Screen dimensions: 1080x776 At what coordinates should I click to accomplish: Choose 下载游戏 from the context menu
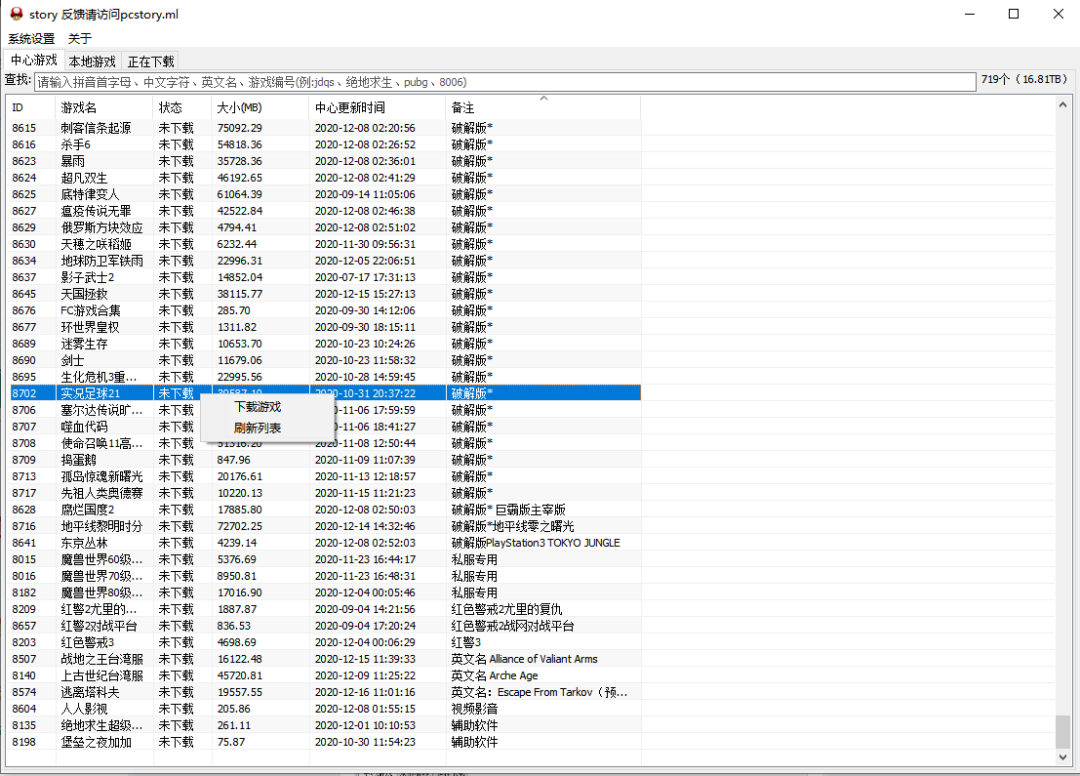click(258, 407)
